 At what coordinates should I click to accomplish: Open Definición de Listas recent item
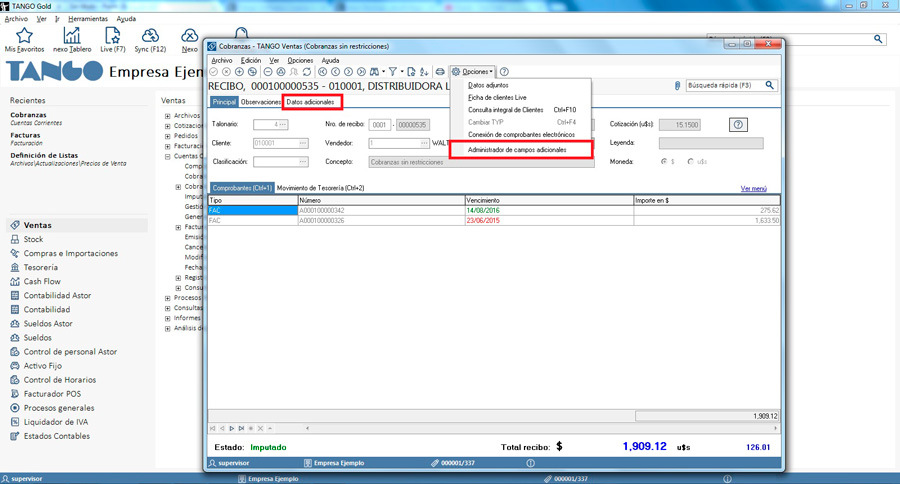[x=44, y=155]
